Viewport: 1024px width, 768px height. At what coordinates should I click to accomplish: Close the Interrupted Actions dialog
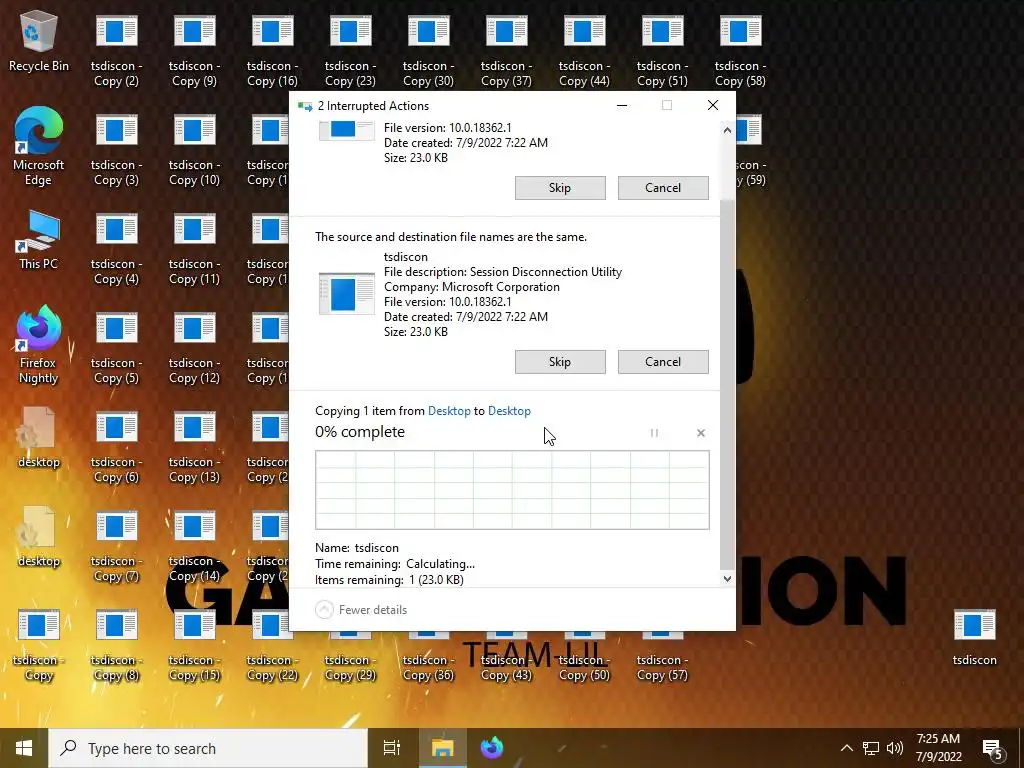point(712,105)
